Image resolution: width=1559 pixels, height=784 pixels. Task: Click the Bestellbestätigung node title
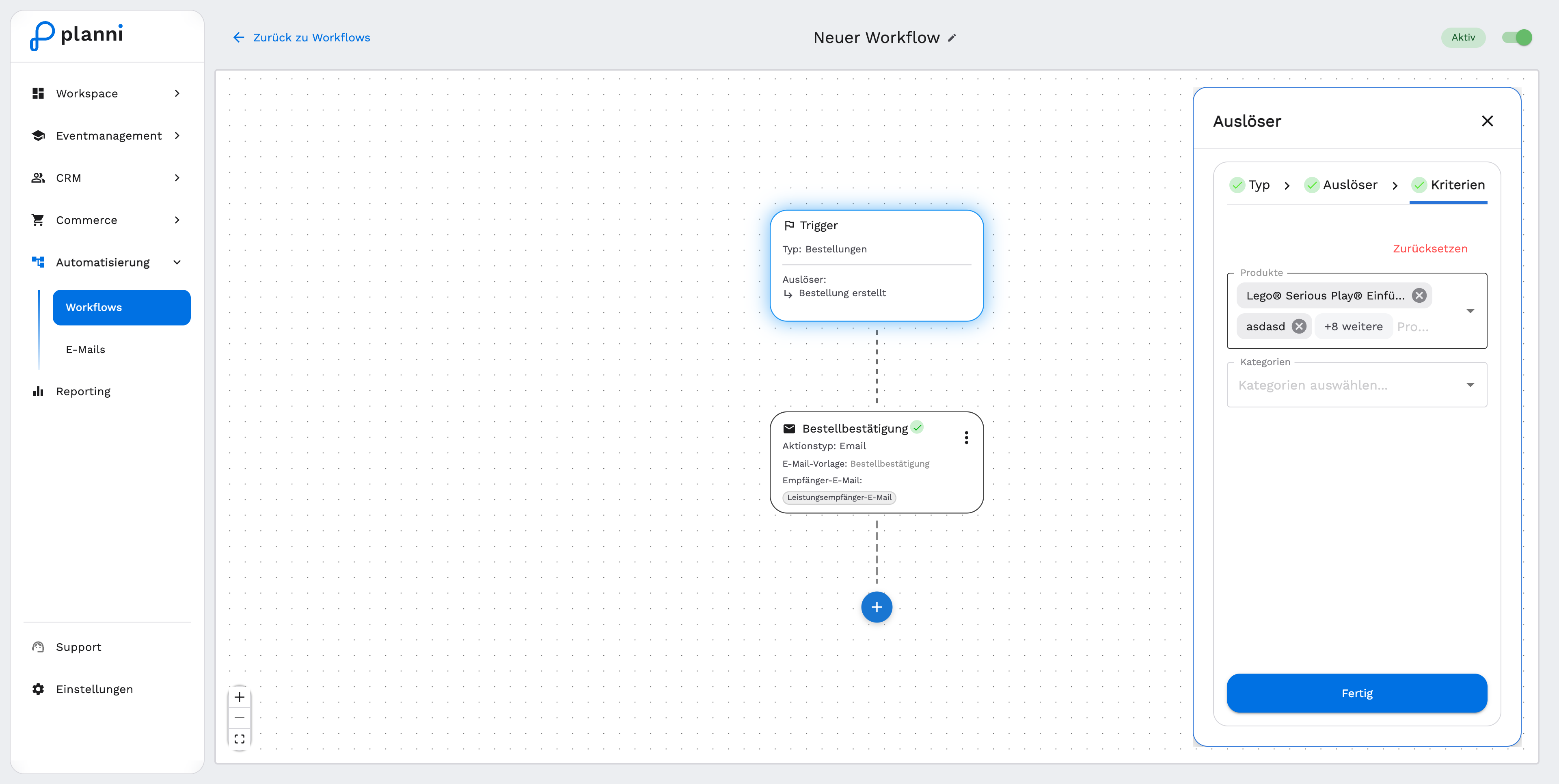[x=855, y=428]
